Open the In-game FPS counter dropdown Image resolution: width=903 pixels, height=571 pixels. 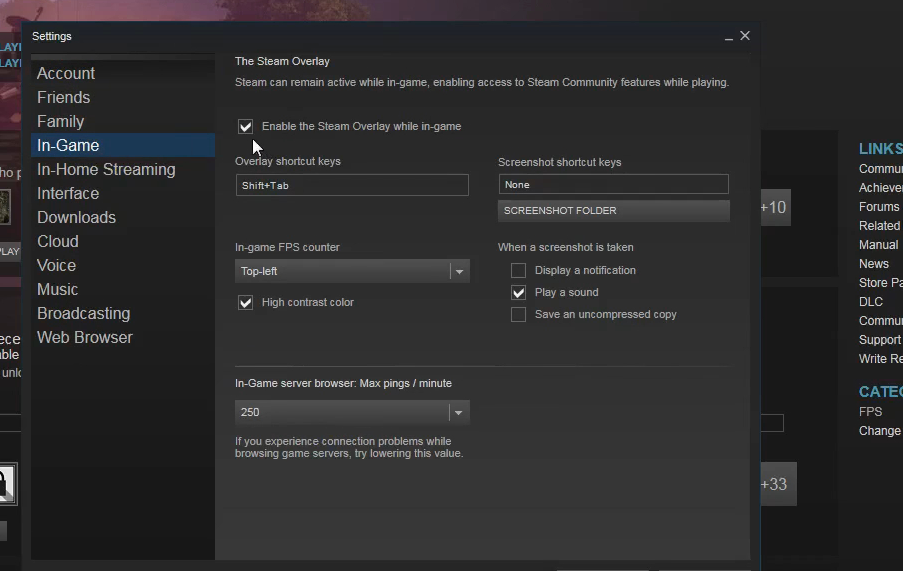pos(352,271)
